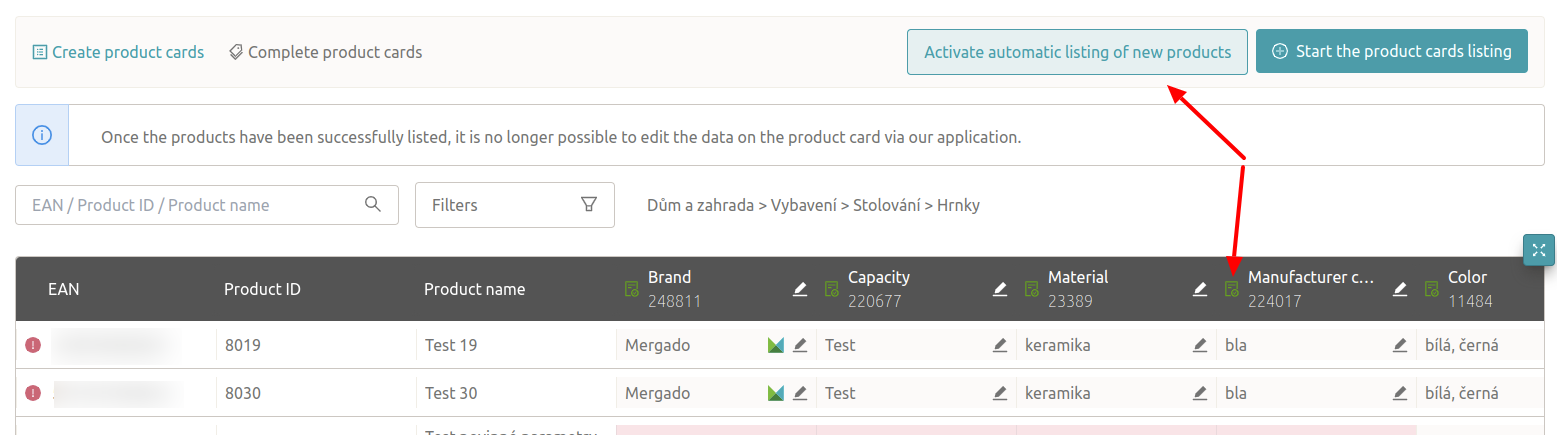
Task: Click the green icon beside Manufacturer header
Action: click(1232, 289)
